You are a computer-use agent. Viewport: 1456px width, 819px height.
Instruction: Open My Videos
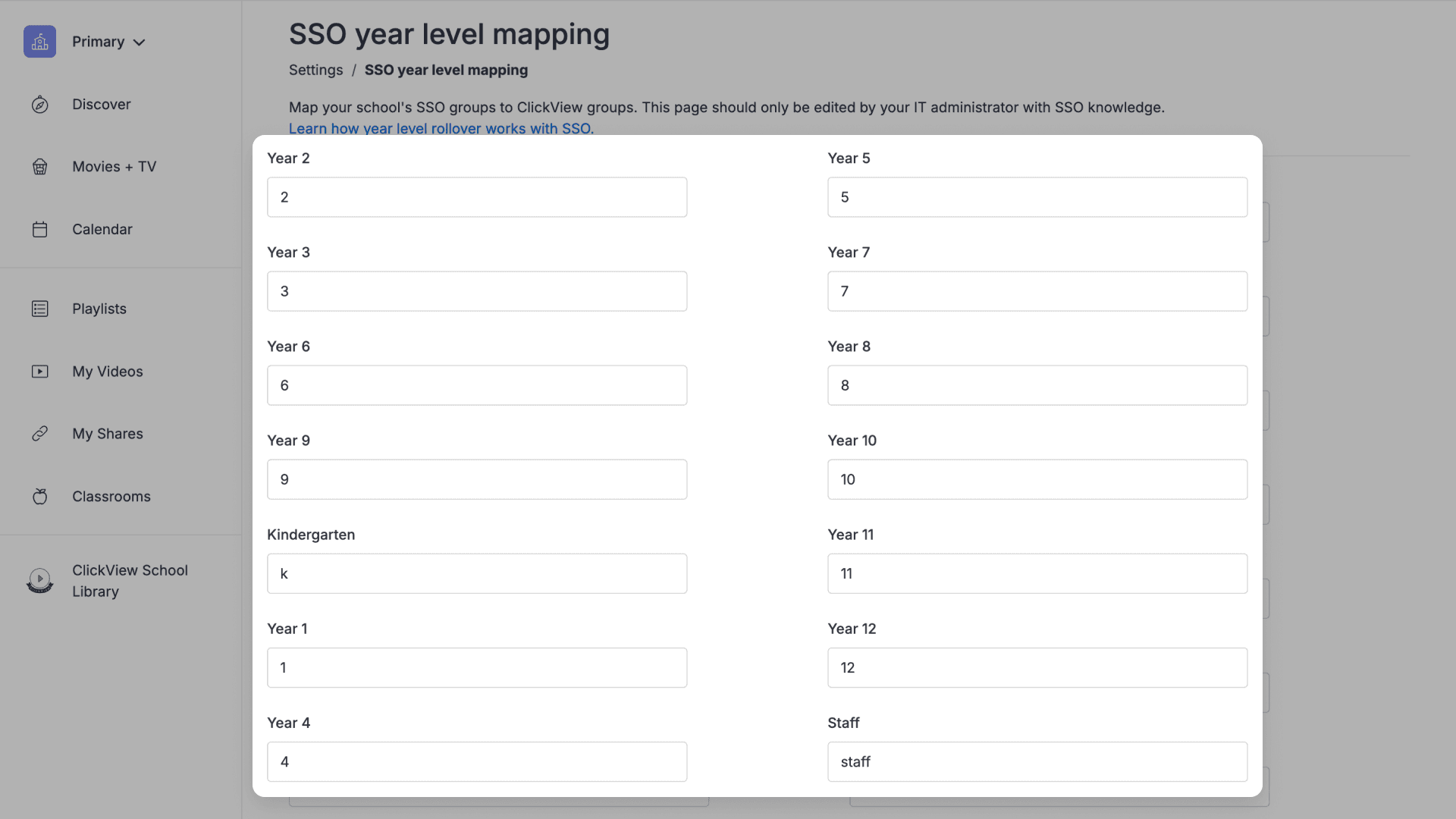pos(108,372)
